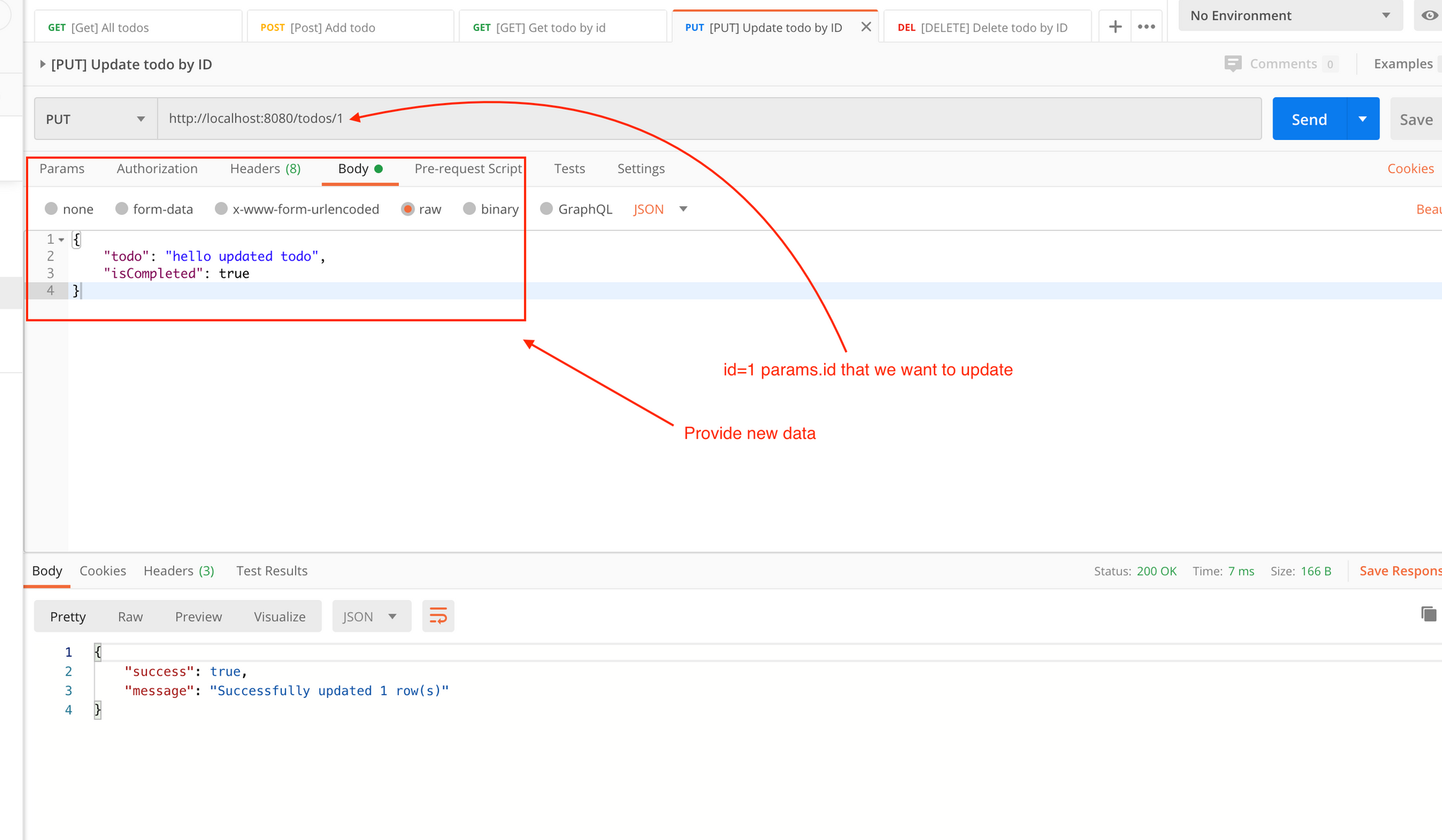This screenshot has height=840, width=1442.
Task: Open the Send button dropdown arrow
Action: 1363,119
